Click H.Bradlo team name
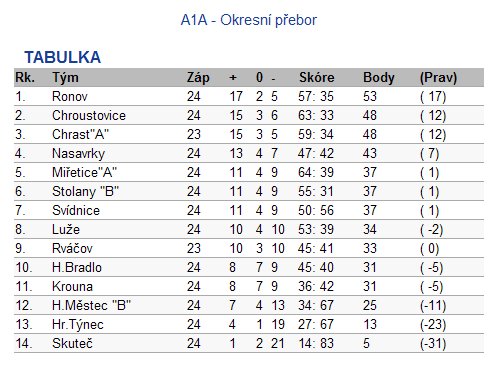The width and height of the screenshot is (501, 368). tap(77, 268)
